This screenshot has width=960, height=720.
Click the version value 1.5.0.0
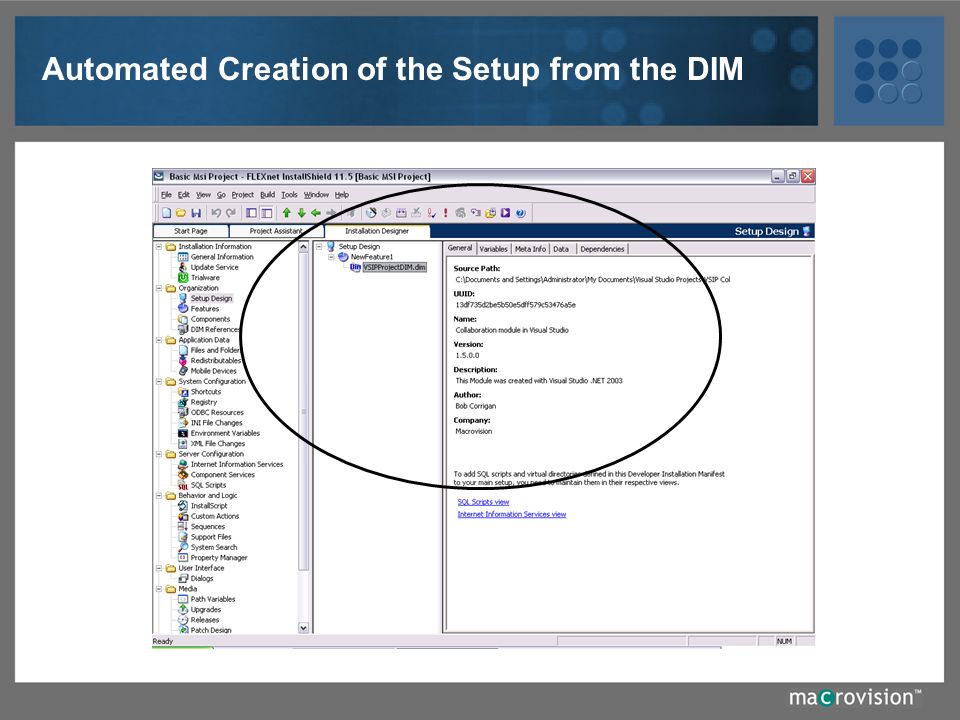pyautogui.click(x=467, y=356)
